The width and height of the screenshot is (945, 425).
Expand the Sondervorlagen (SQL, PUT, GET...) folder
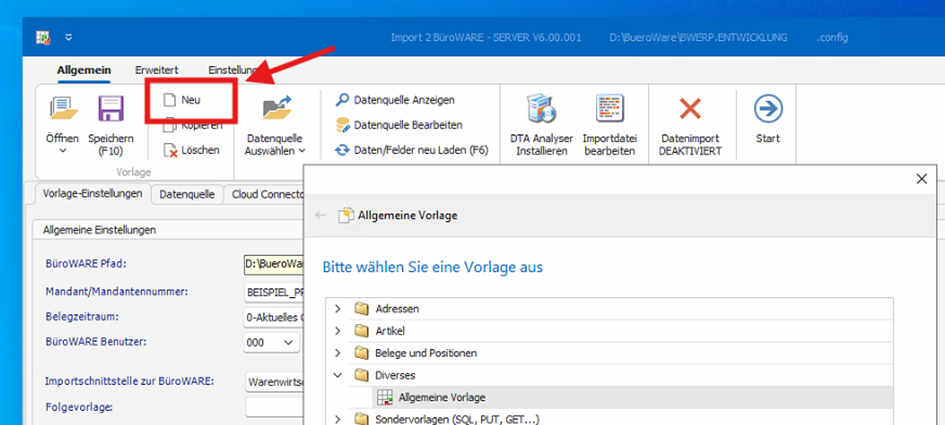338,419
